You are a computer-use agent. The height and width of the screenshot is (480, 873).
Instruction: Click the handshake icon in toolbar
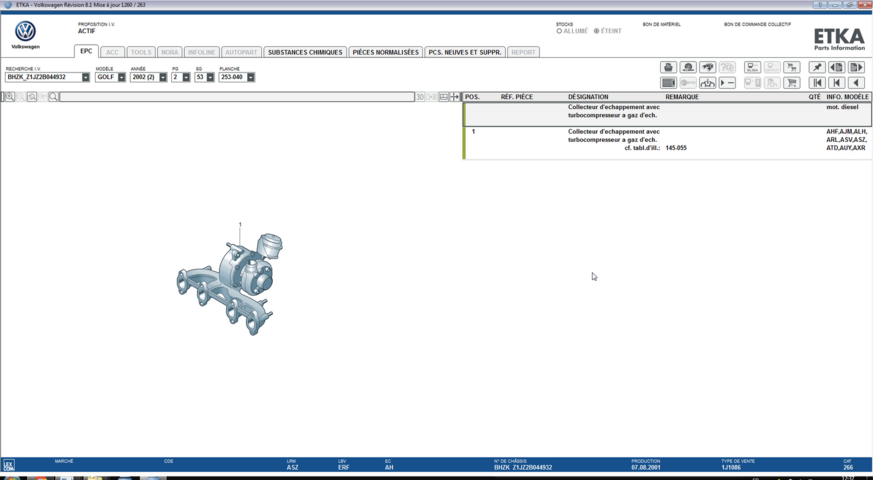coord(708,67)
